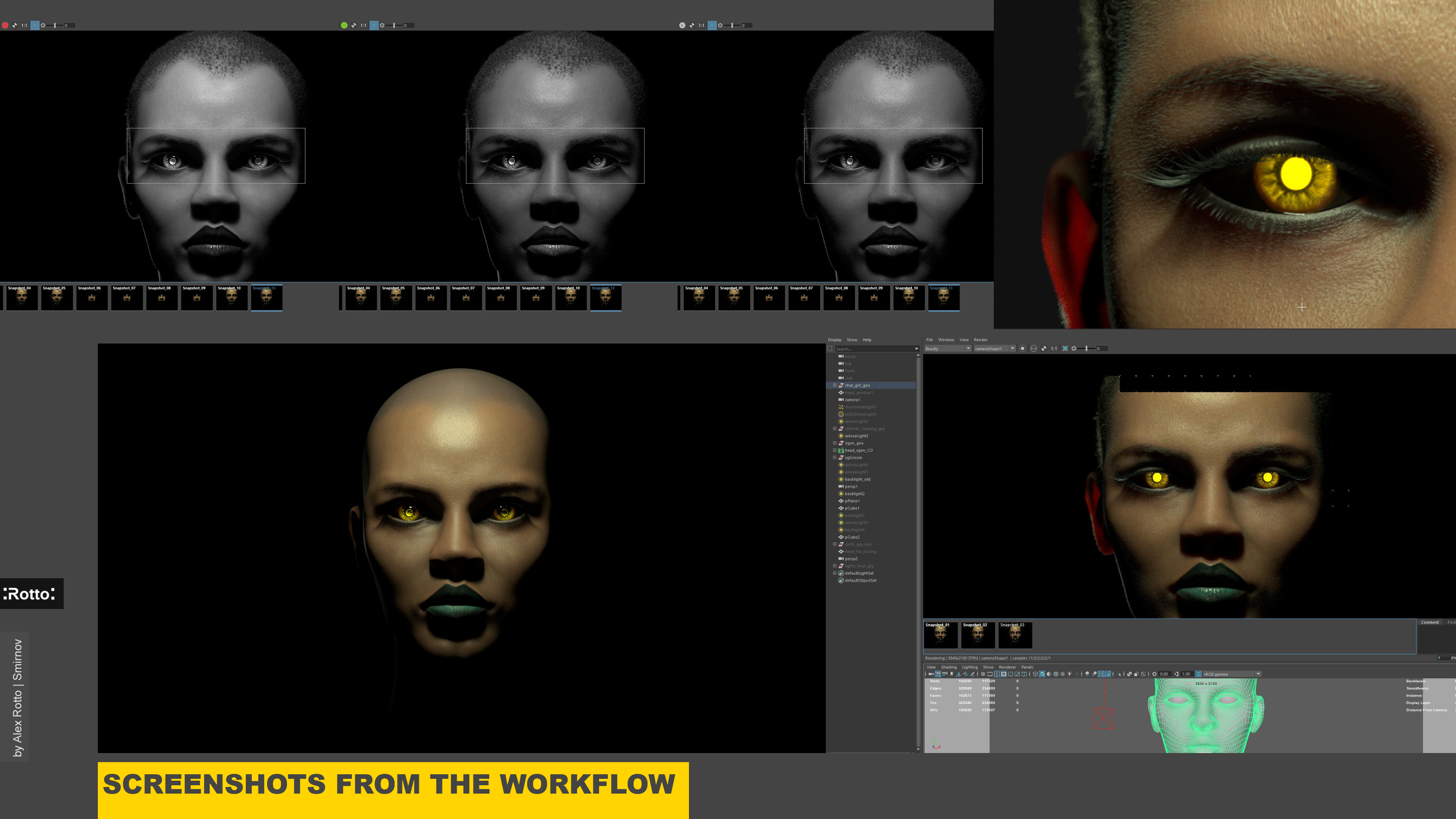
Task: Expand the char_girl_geo group node
Action: (835, 386)
